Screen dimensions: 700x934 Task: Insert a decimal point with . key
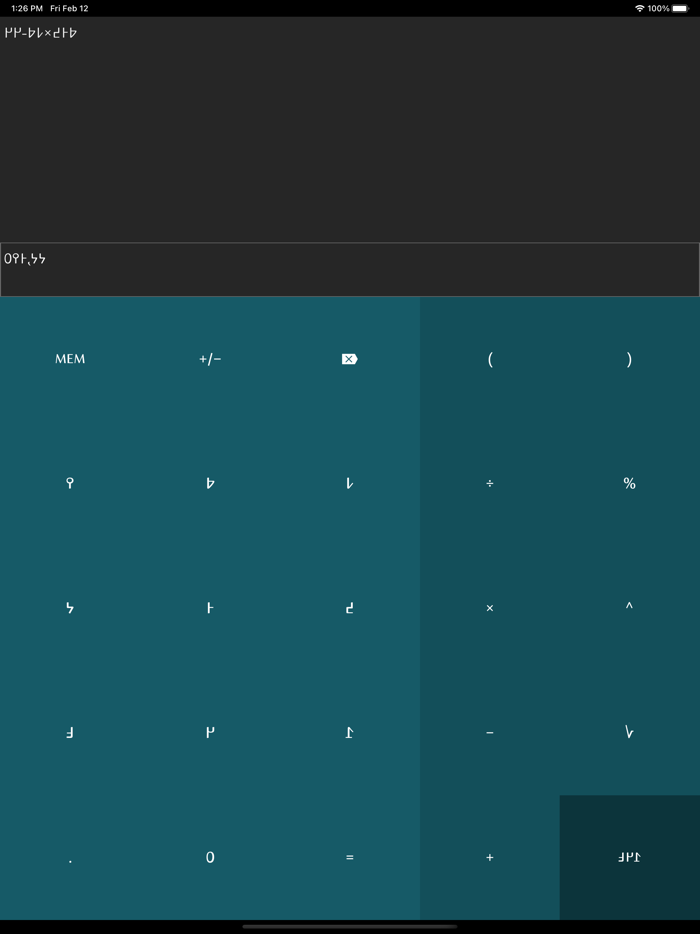coord(70,857)
